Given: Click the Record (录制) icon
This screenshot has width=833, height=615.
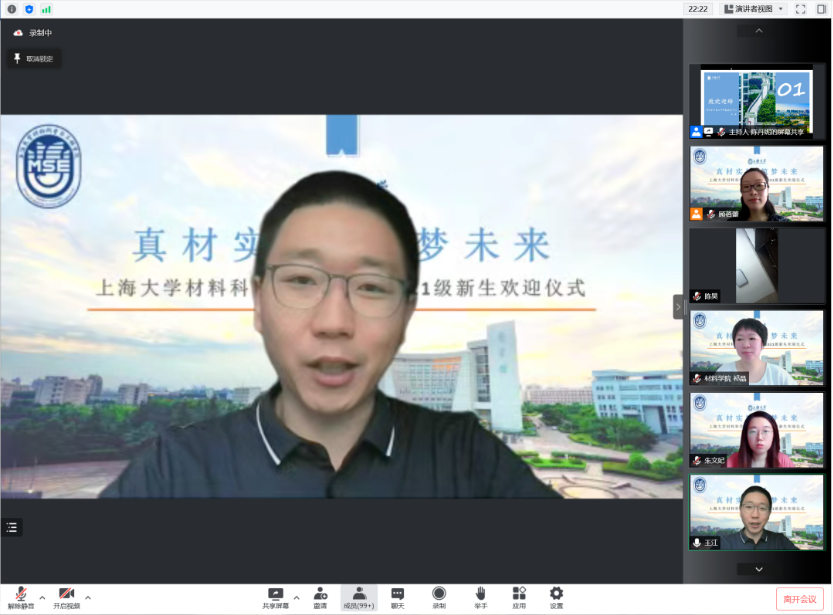Looking at the screenshot, I should pyautogui.click(x=439, y=594).
